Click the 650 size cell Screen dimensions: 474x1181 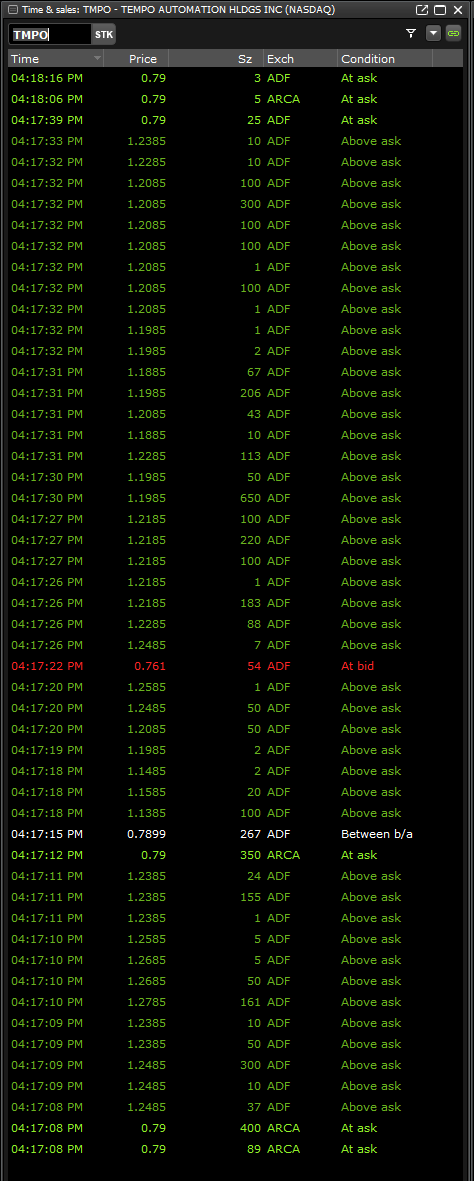249,498
